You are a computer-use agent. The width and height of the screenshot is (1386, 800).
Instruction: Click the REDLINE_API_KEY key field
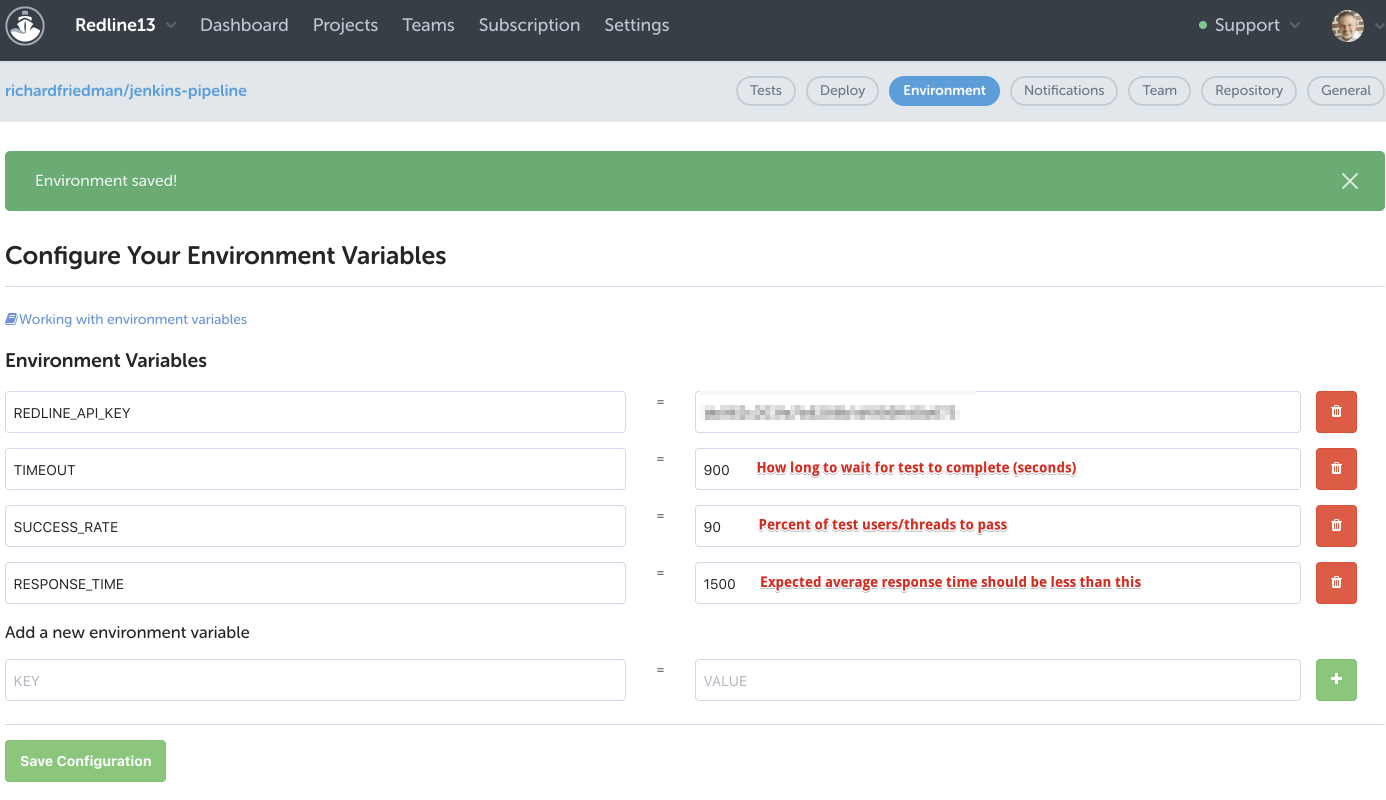[315, 412]
